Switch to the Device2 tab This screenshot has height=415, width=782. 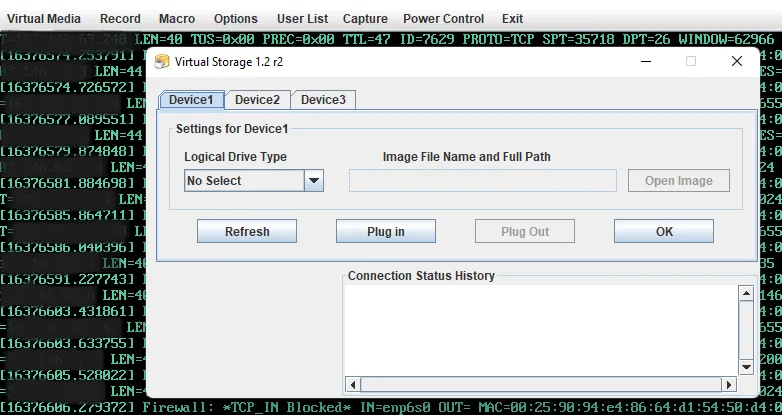click(257, 99)
